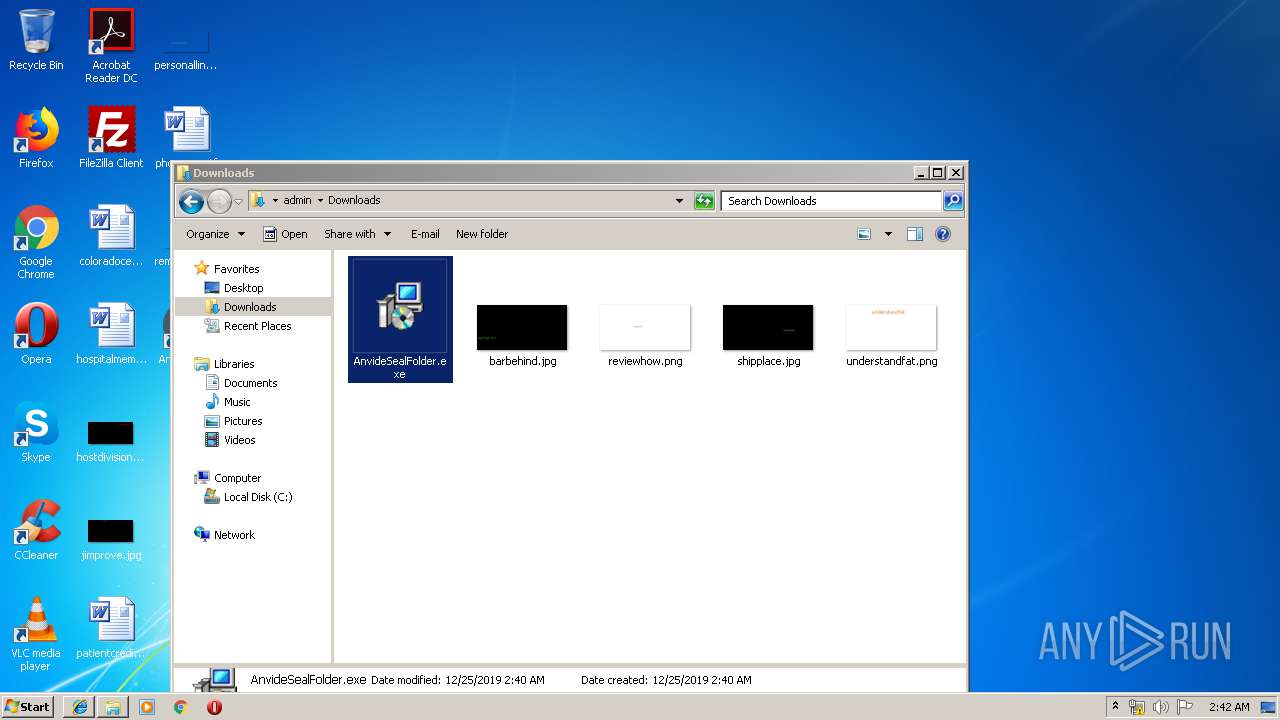Refresh the Downloads folder view
The image size is (1280, 720).
click(704, 201)
